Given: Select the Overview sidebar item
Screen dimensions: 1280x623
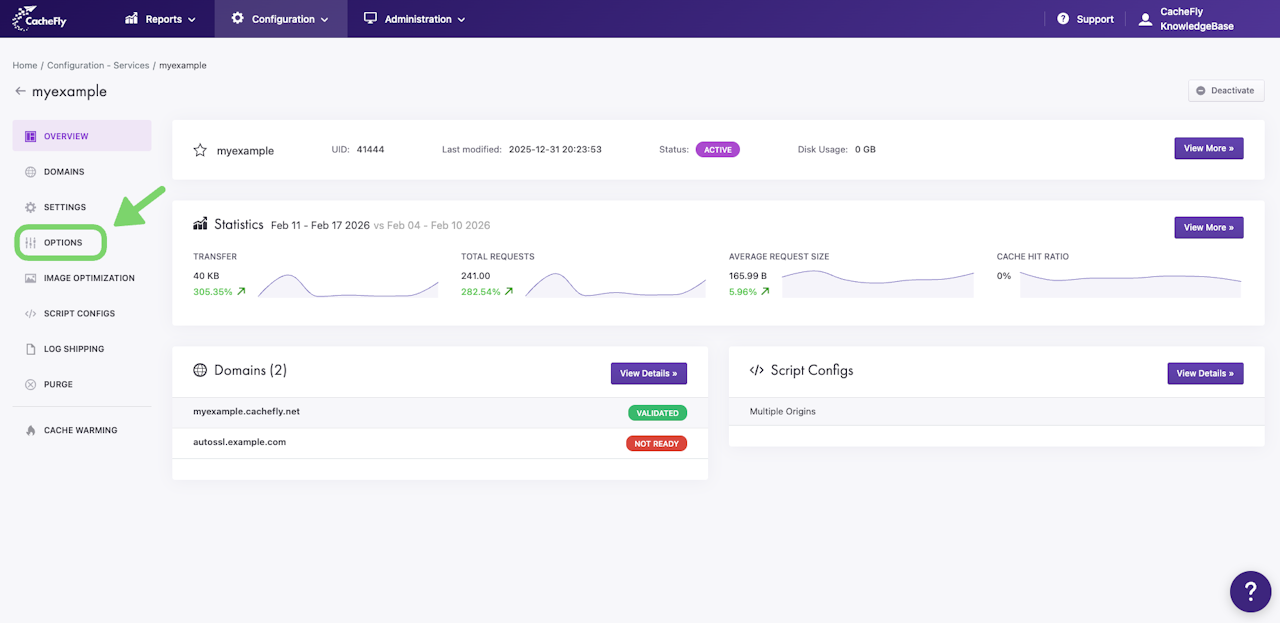Looking at the screenshot, I should point(82,136).
